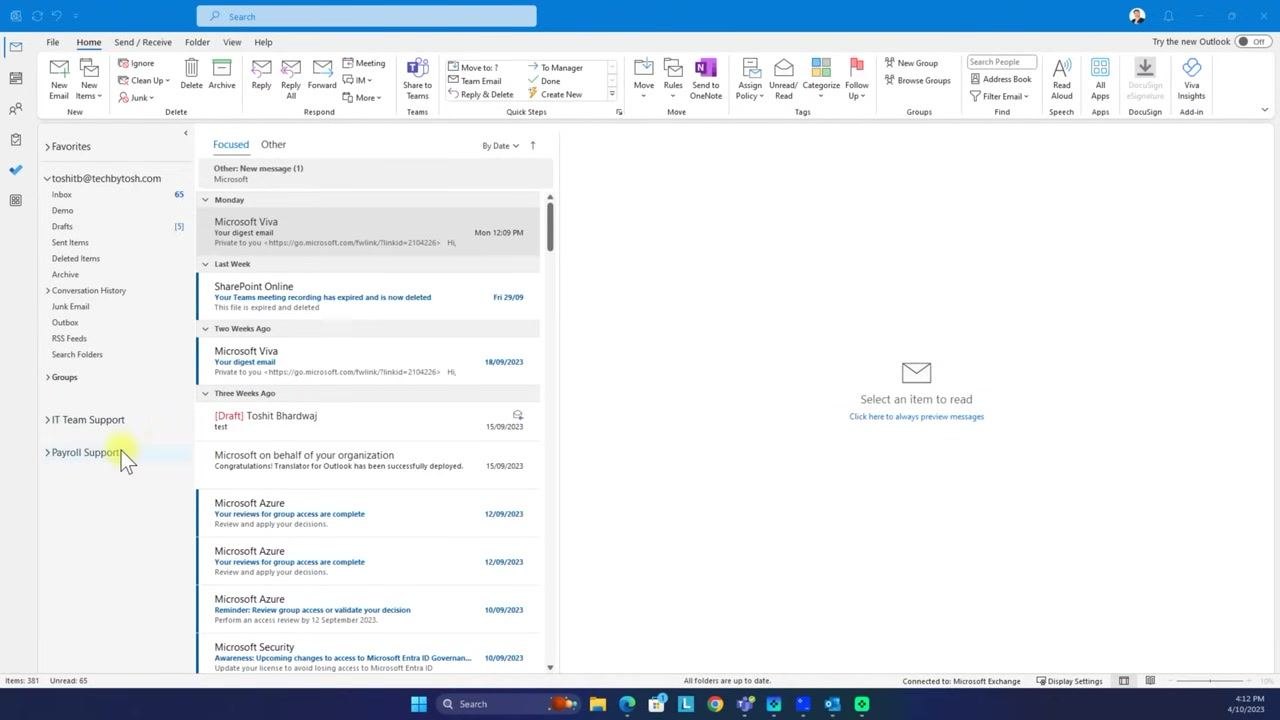This screenshot has width=1280, height=720.
Task: Collapse the Monday message group
Action: point(205,200)
